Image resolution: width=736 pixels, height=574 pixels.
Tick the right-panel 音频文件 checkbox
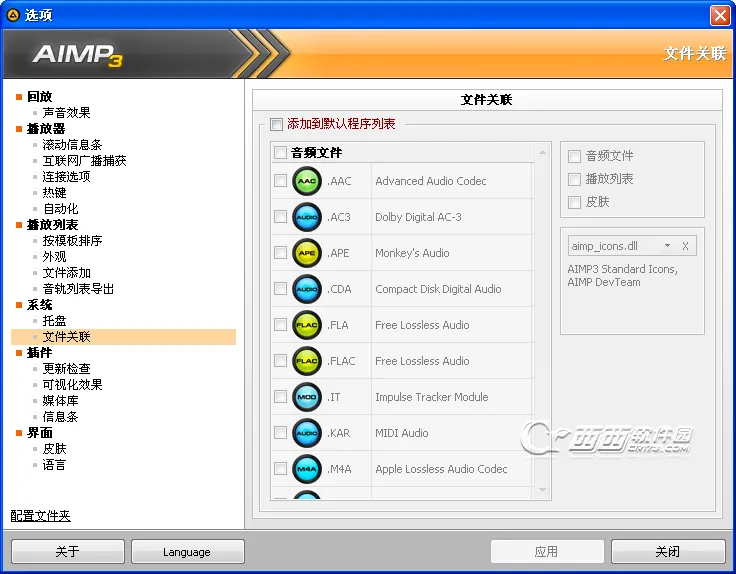[574, 156]
